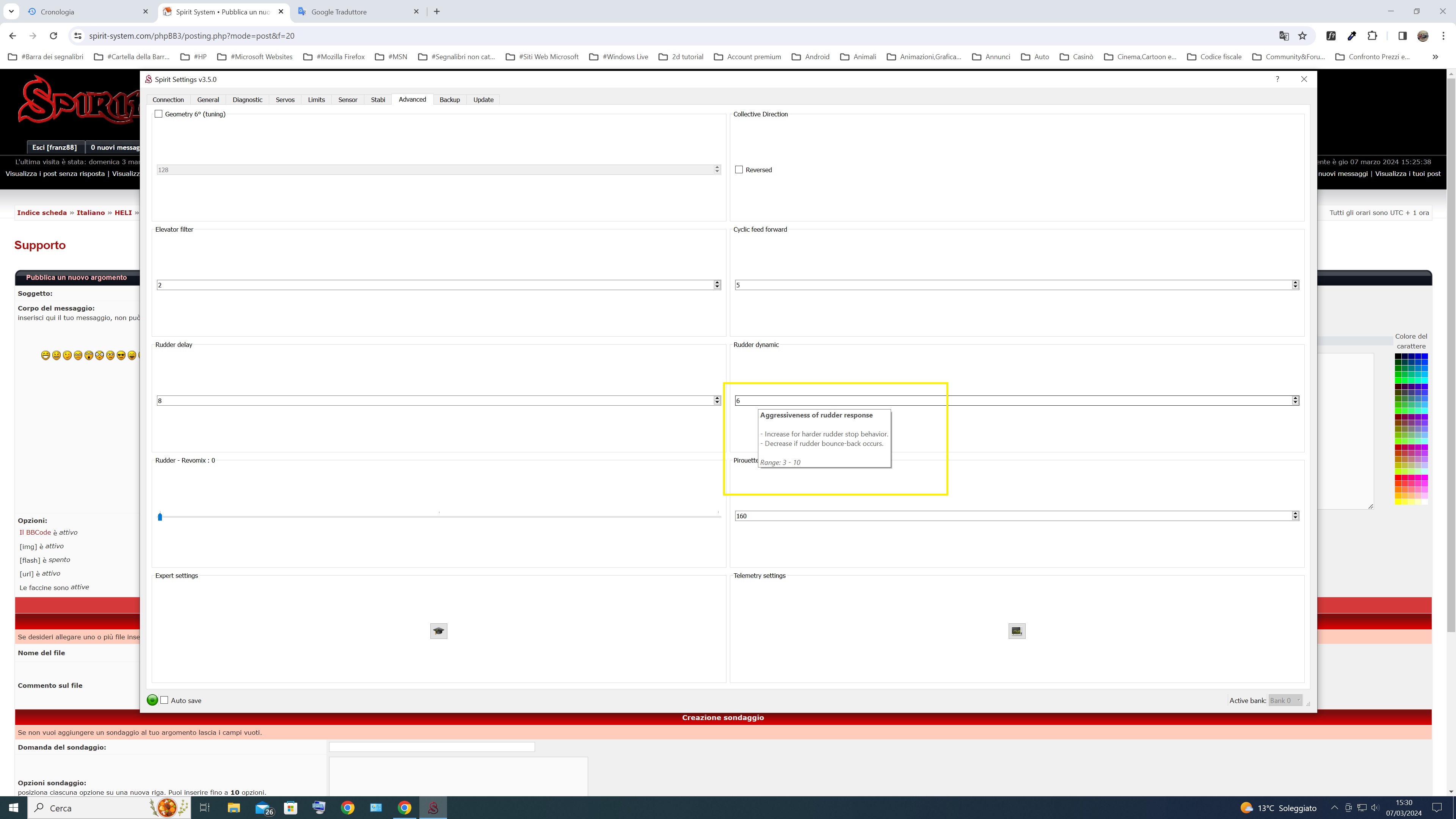
Task: Click the green connection status indicator
Action: [152, 700]
